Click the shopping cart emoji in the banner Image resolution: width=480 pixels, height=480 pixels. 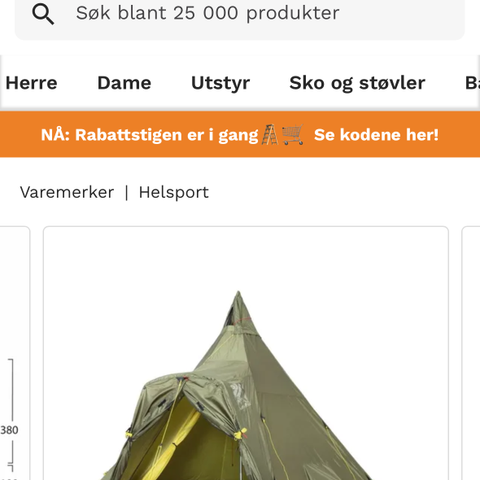pos(293,134)
